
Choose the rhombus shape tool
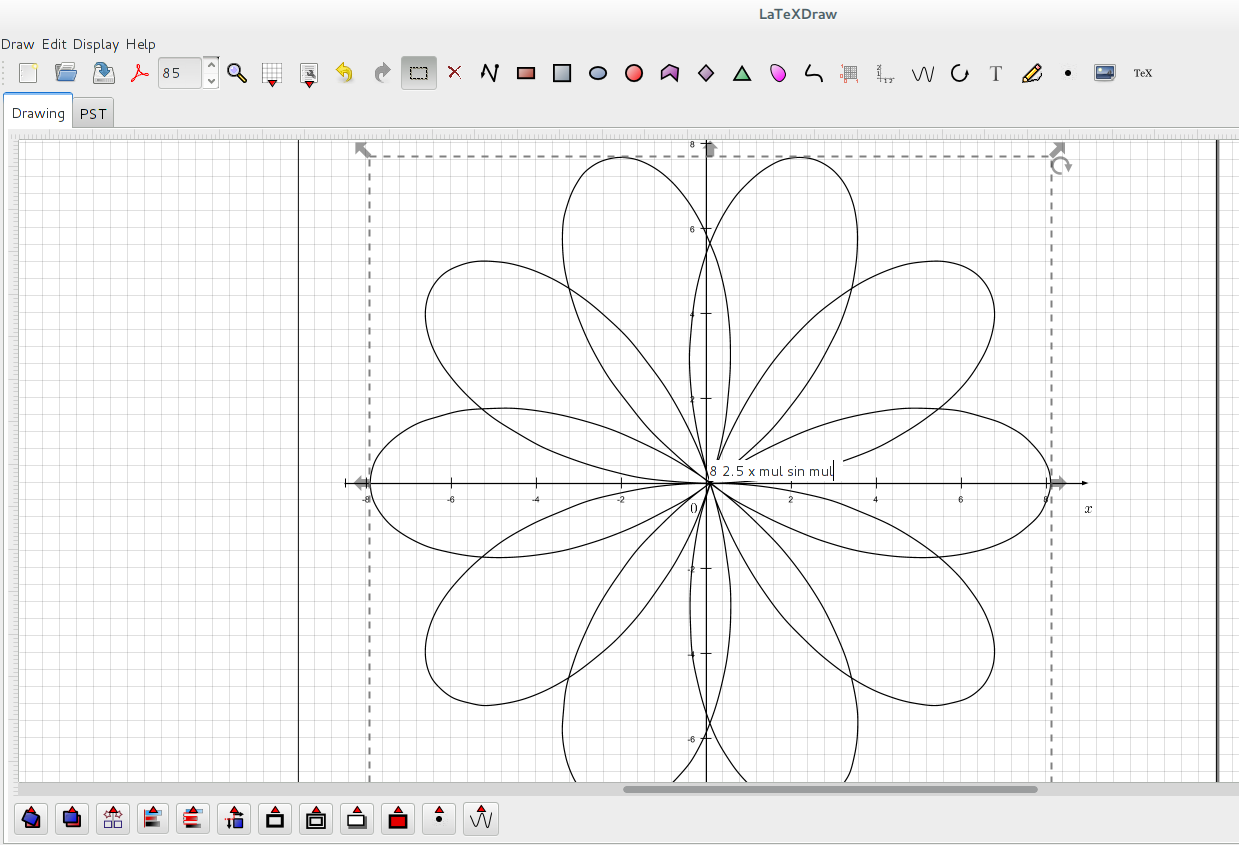tap(706, 73)
